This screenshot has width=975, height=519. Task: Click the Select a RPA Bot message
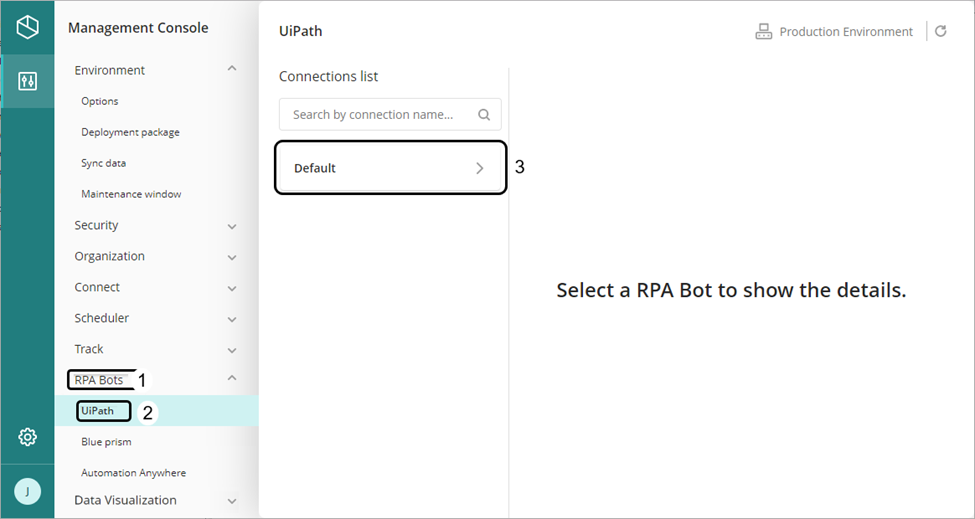[731, 290]
